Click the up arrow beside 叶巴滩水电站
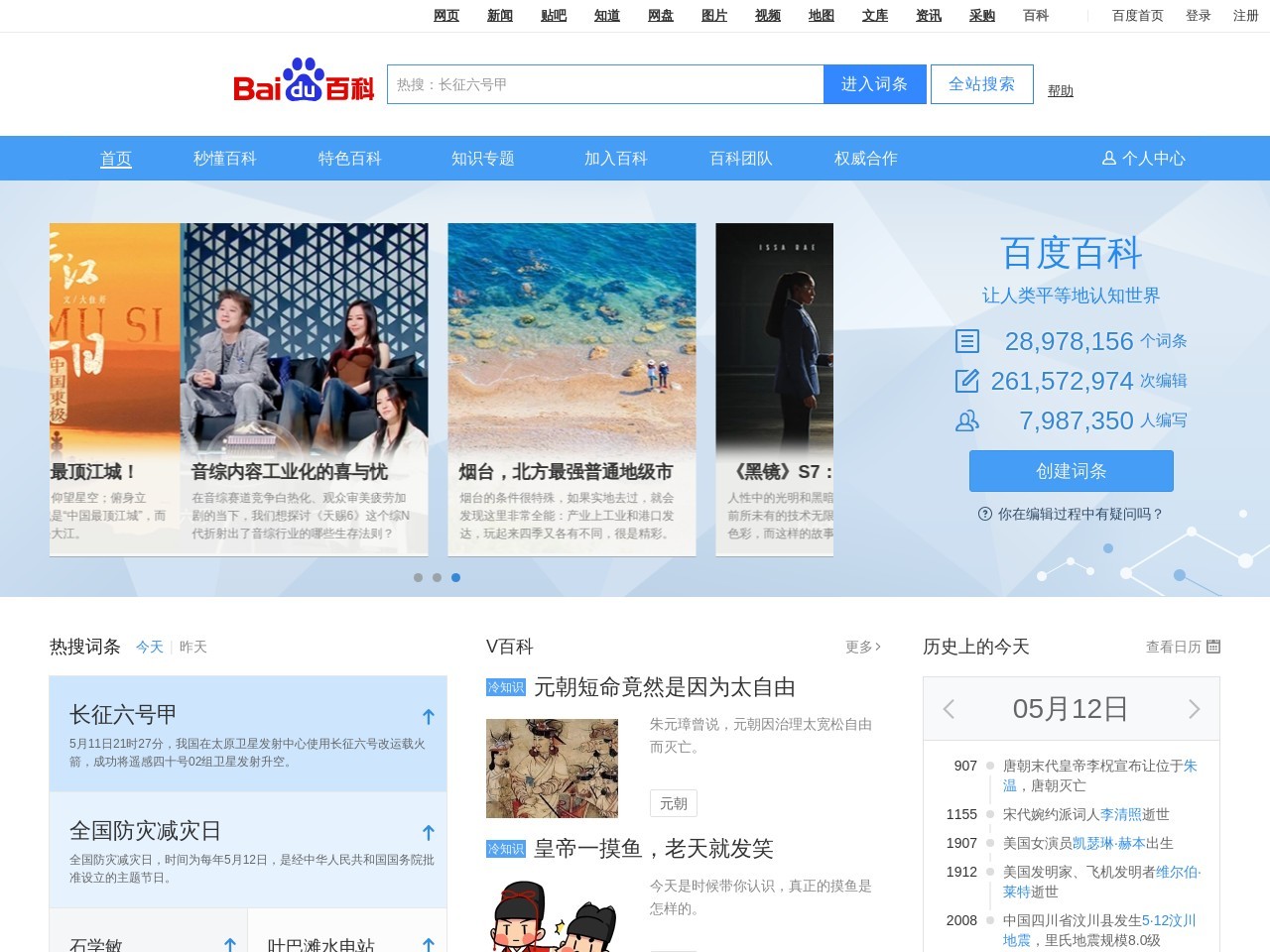Screen dimensions: 1270x952 point(429,945)
